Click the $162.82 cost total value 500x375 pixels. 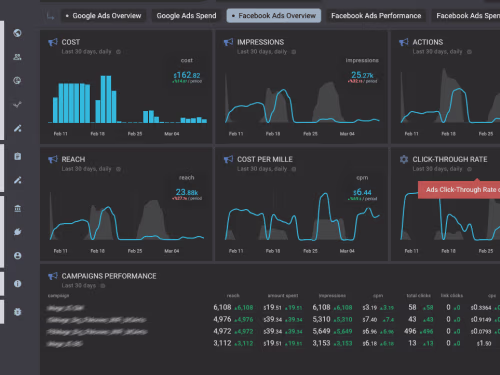[187, 75]
